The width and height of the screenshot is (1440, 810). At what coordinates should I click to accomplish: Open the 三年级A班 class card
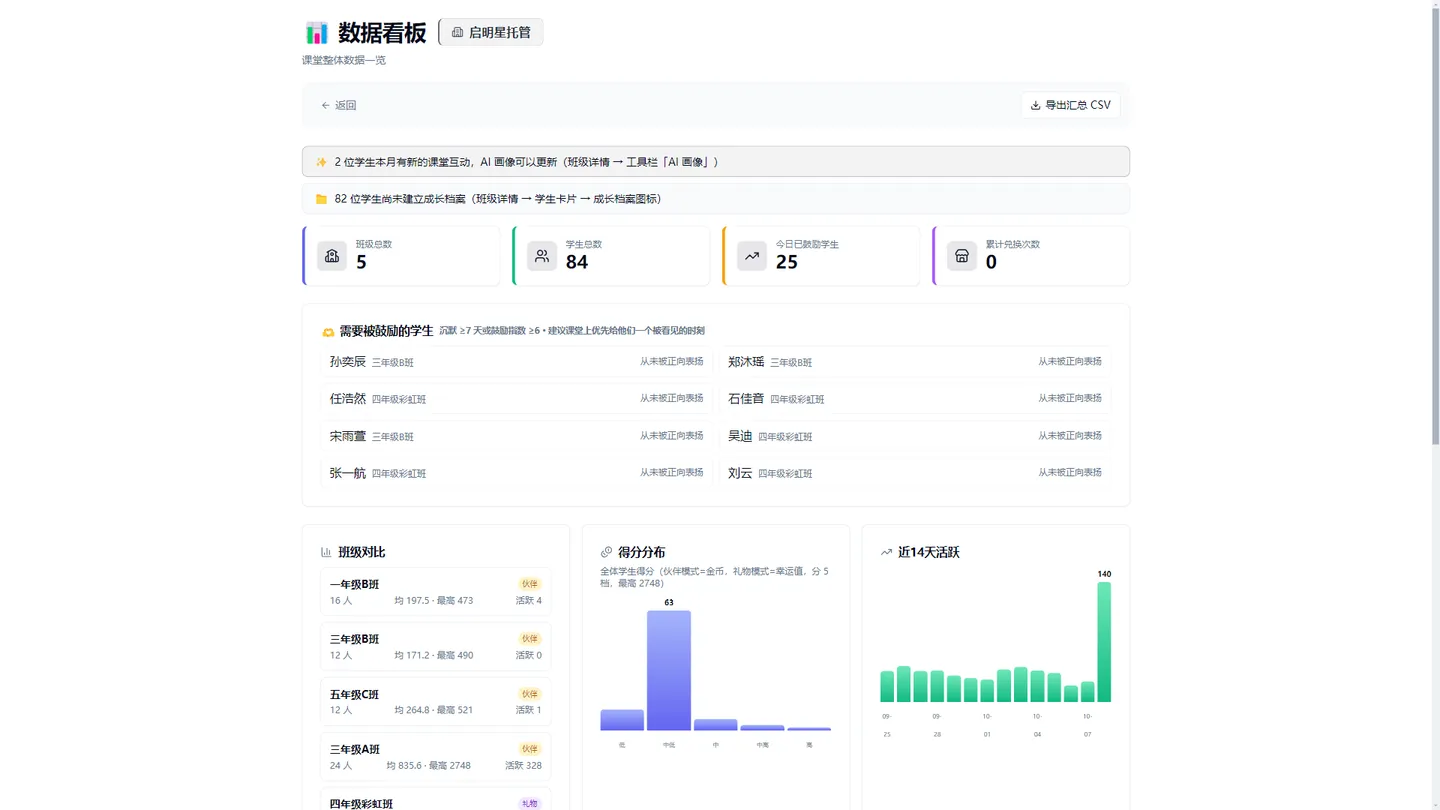point(436,757)
